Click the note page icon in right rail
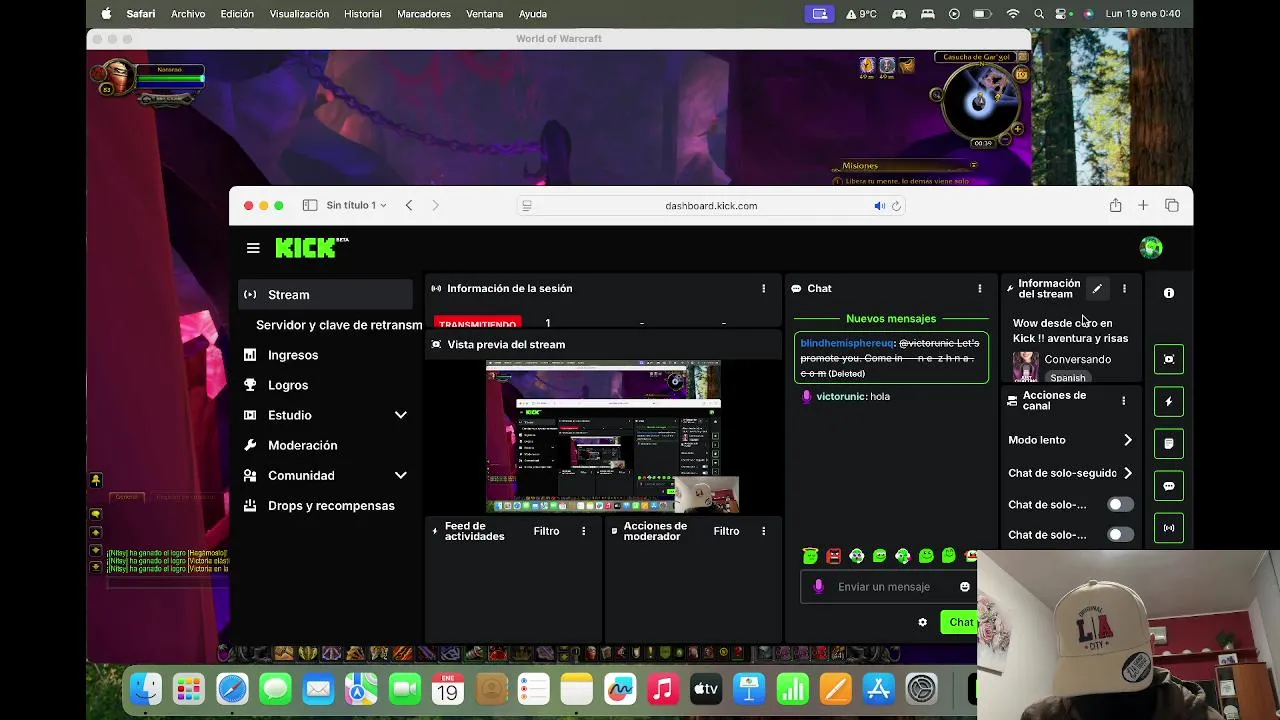The image size is (1280, 720). click(x=1169, y=444)
